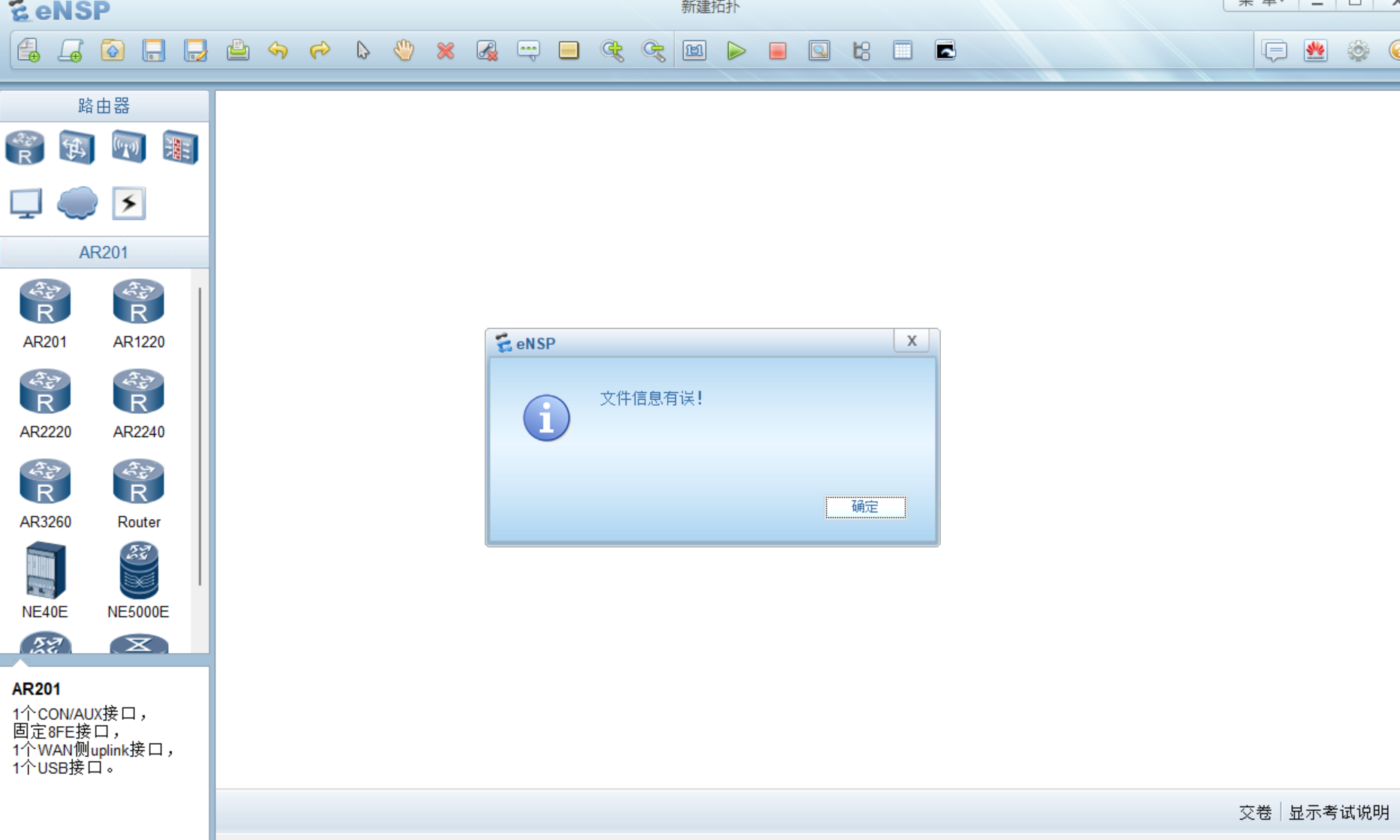Click the 路由器 category header
Image resolution: width=1400 pixels, height=840 pixels.
coord(104,106)
